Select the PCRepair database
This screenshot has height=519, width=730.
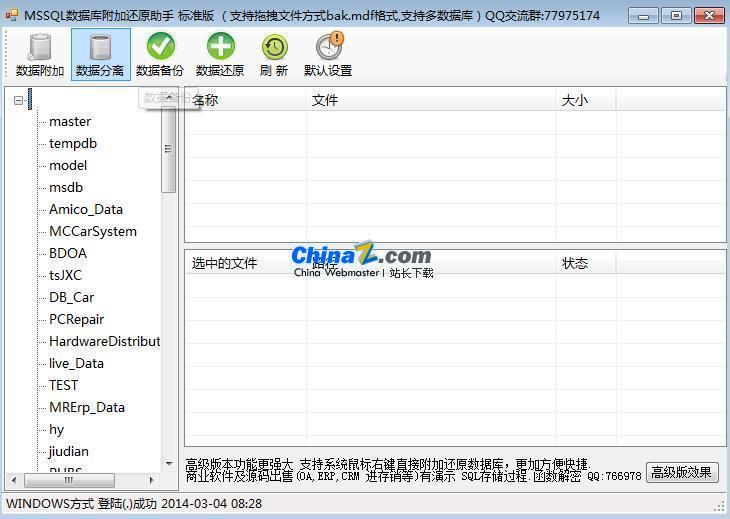(76, 319)
